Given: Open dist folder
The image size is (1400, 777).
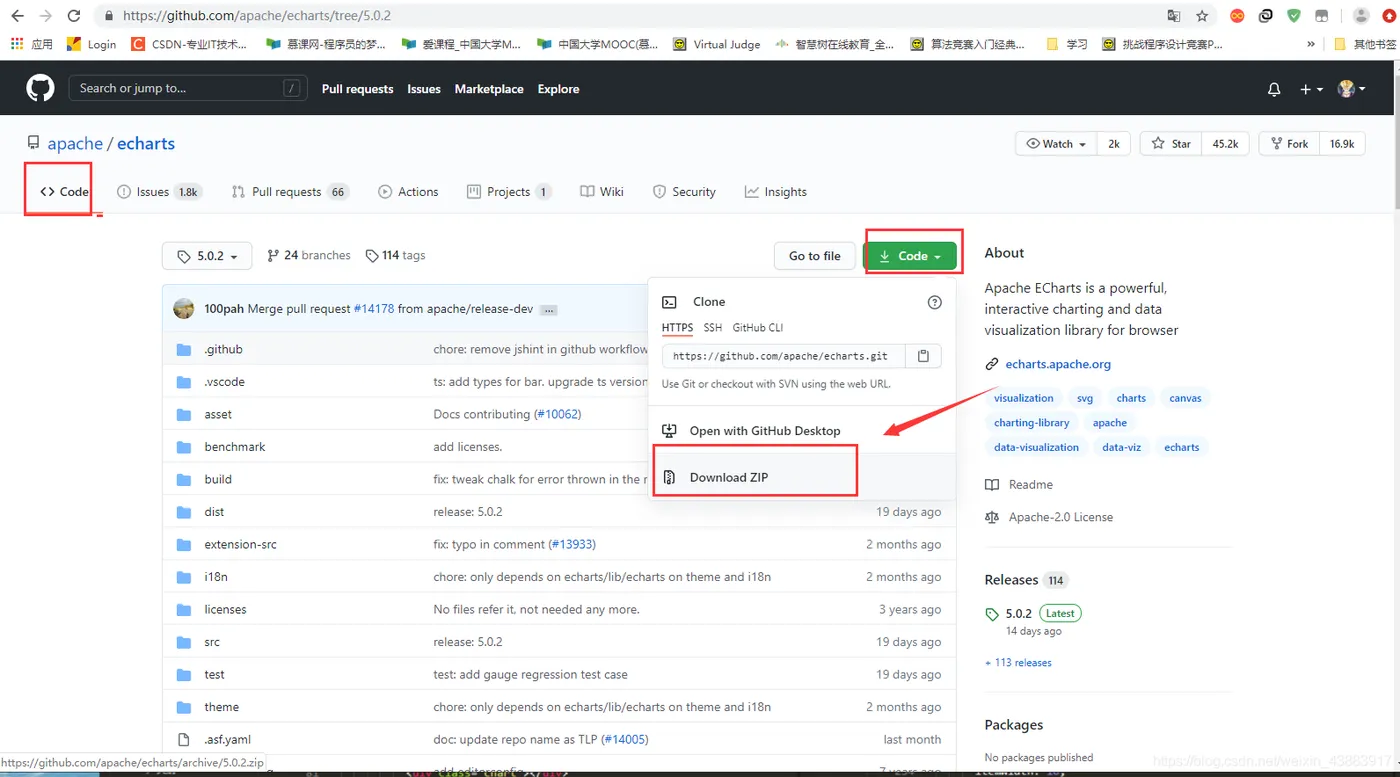Looking at the screenshot, I should pos(214,512).
